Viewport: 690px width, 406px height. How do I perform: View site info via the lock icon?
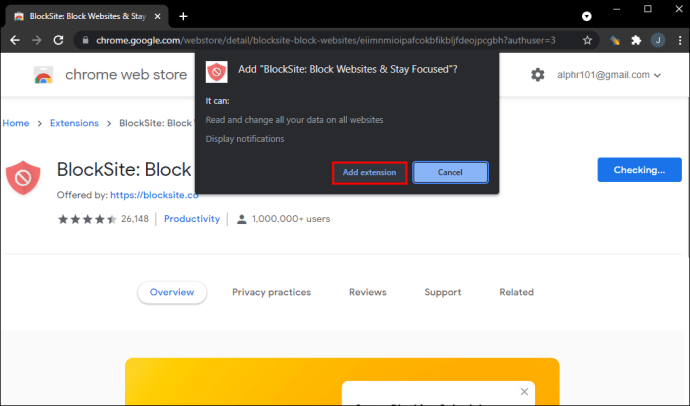click(x=85, y=40)
